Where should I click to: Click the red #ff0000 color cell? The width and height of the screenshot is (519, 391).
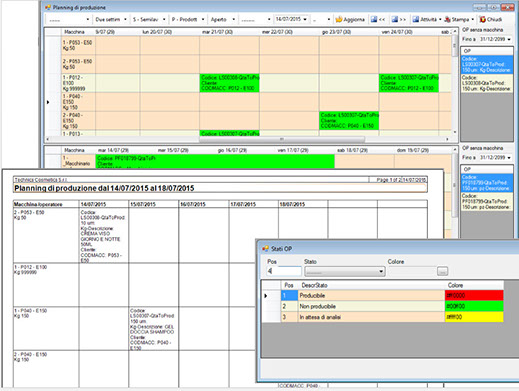coord(474,295)
